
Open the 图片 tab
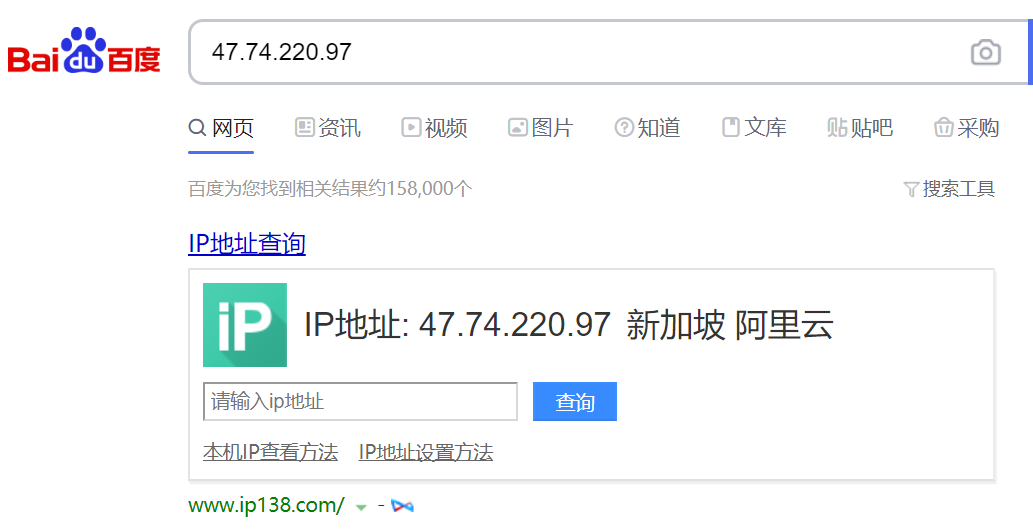click(x=540, y=128)
